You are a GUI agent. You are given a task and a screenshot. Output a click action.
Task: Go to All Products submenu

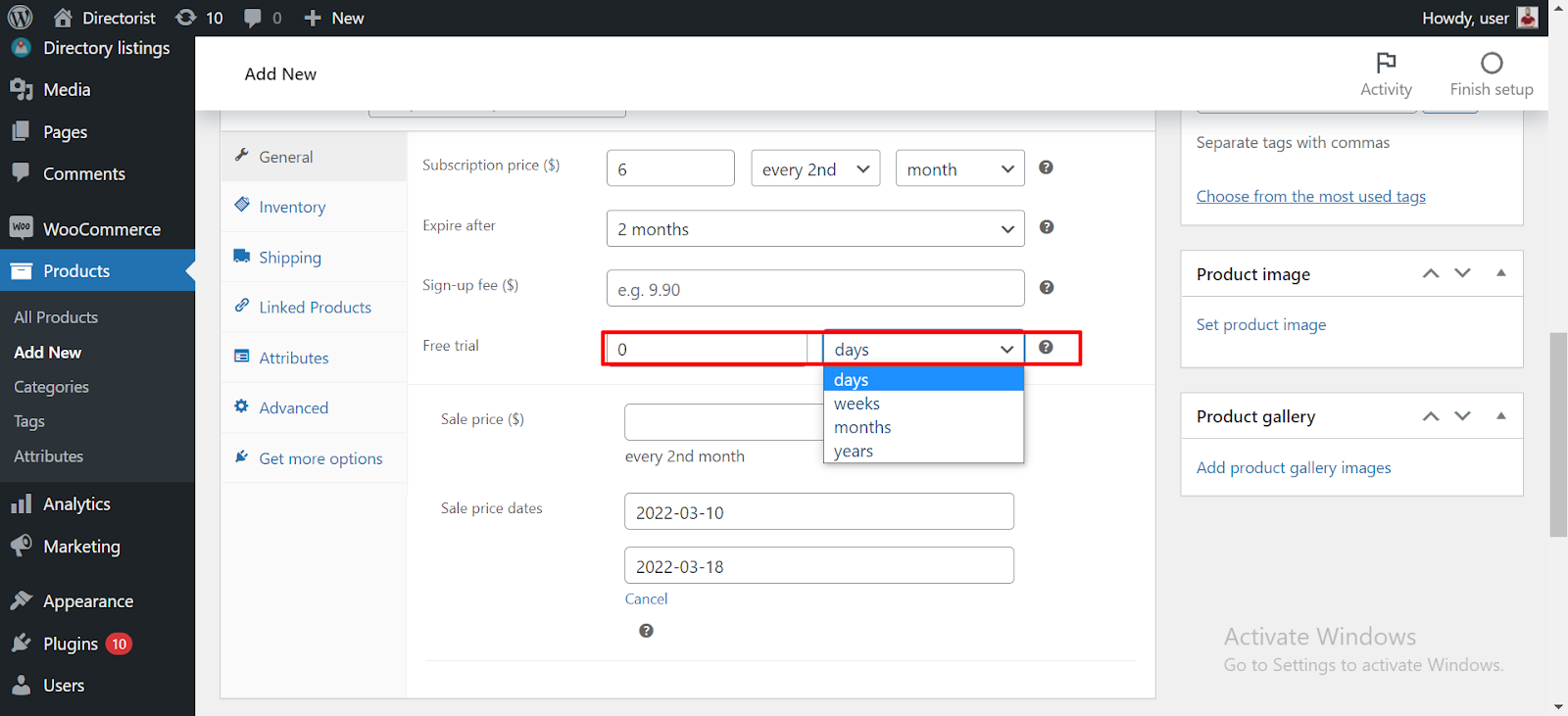(56, 317)
